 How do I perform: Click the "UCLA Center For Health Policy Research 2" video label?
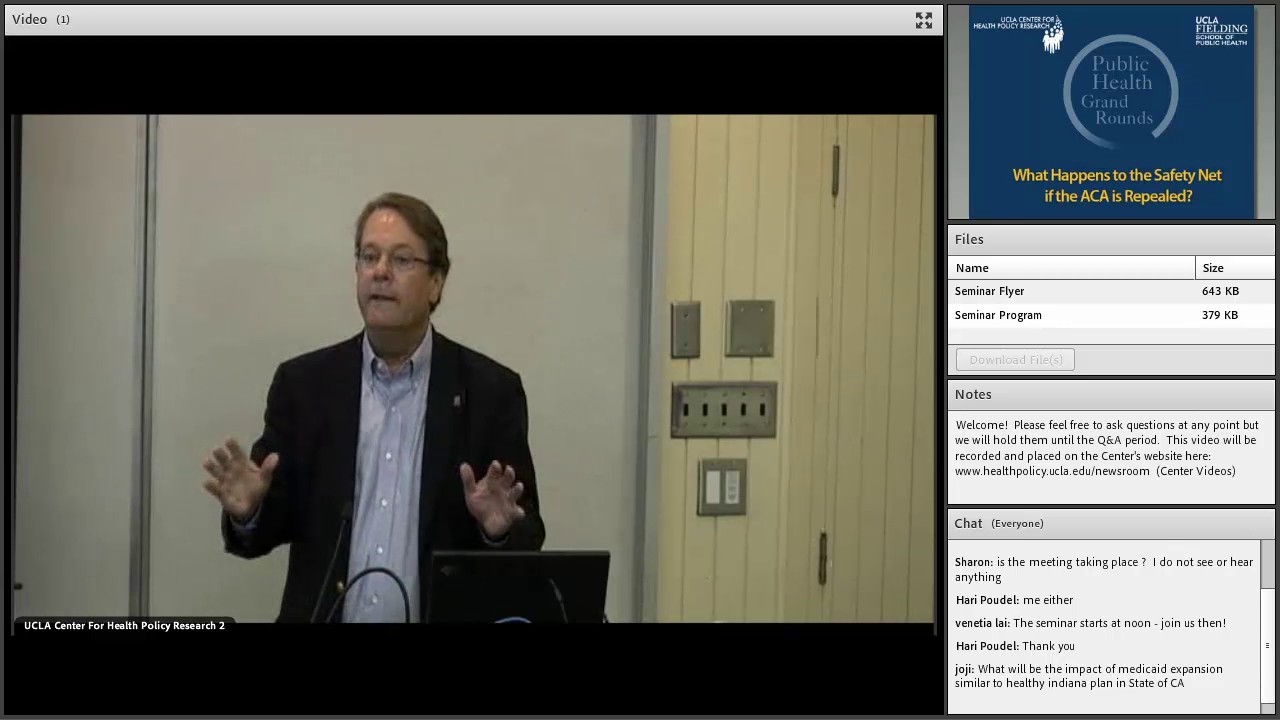pos(124,626)
